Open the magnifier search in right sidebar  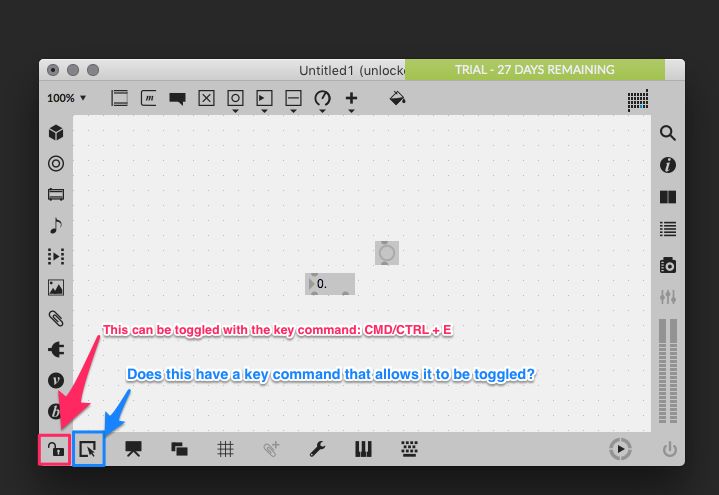[x=668, y=133]
